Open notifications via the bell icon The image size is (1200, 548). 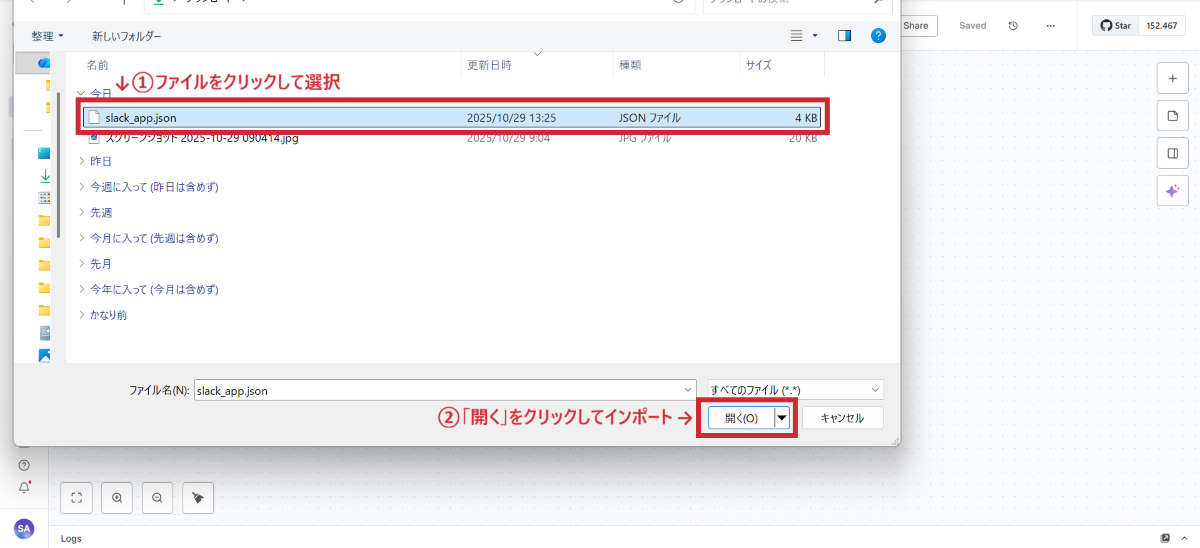coord(24,488)
